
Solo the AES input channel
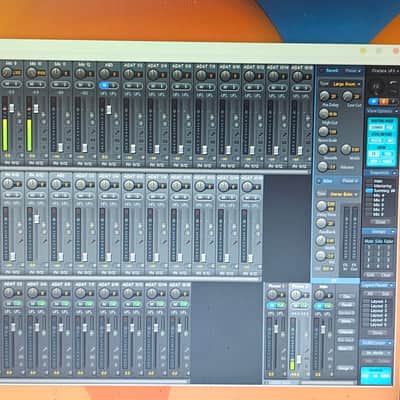[114, 85]
